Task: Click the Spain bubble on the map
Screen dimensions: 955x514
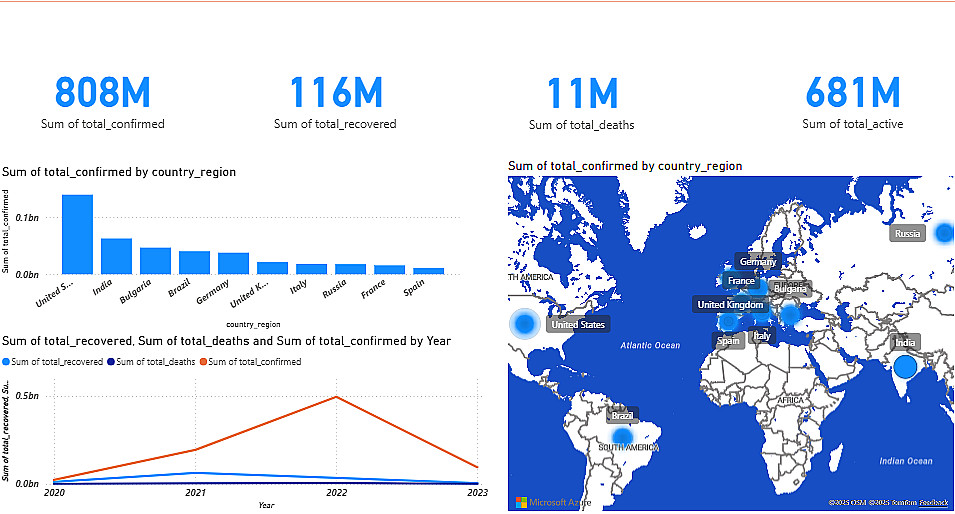Action: (x=728, y=321)
